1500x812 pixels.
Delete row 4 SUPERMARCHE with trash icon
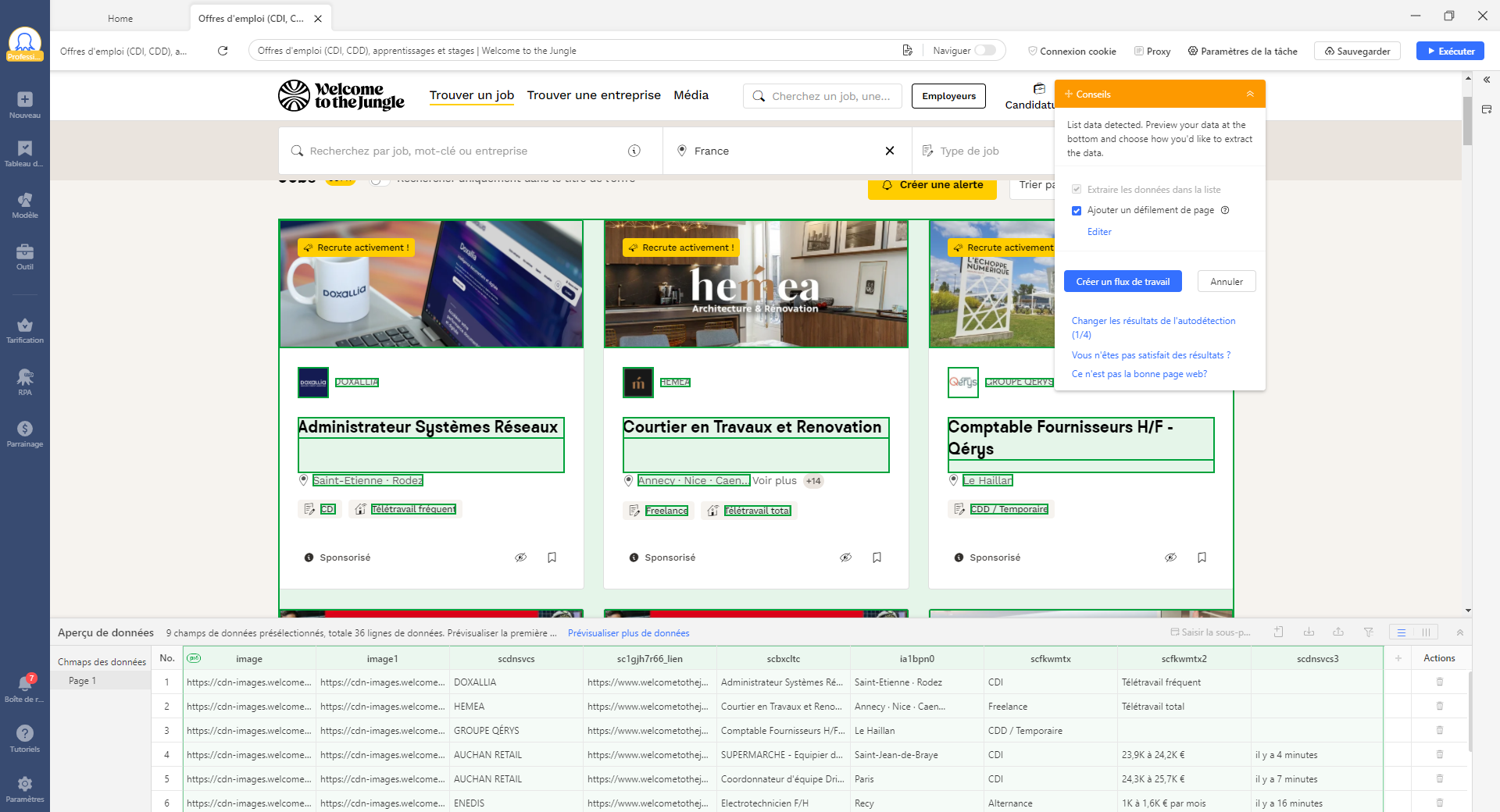click(1440, 755)
